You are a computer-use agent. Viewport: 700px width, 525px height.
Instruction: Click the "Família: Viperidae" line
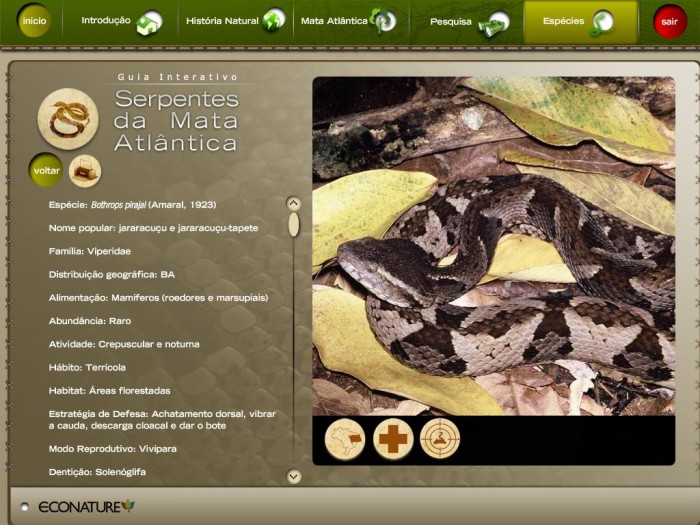(90, 251)
